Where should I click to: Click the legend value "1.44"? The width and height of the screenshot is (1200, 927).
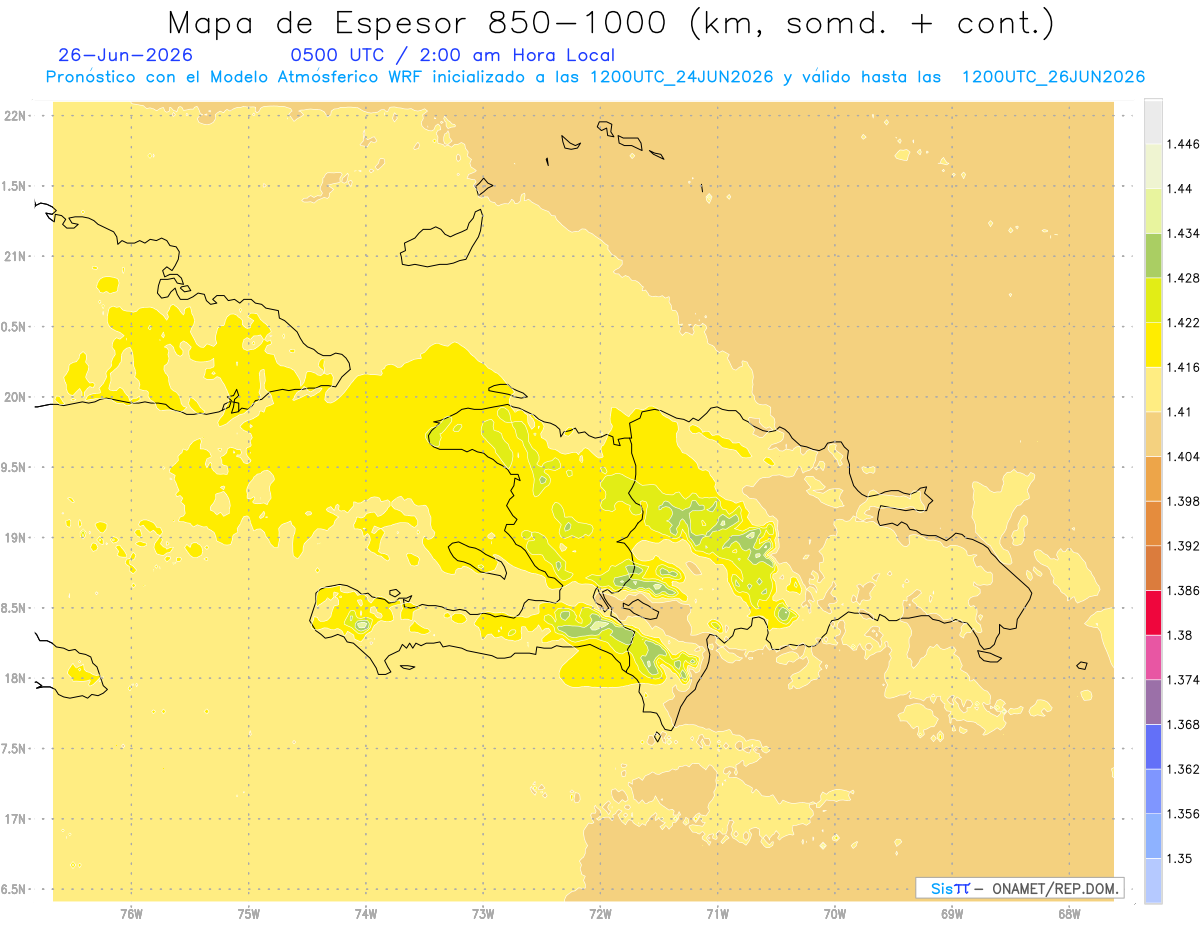pyautogui.click(x=1182, y=189)
